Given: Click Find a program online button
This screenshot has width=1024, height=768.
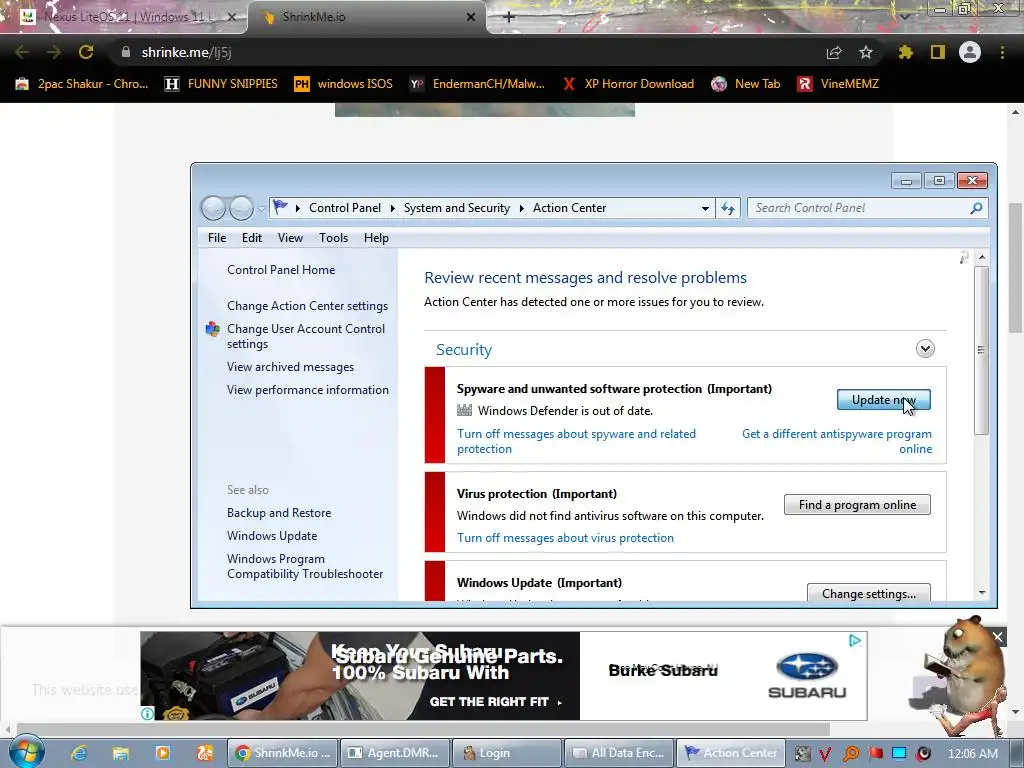Looking at the screenshot, I should tap(857, 505).
